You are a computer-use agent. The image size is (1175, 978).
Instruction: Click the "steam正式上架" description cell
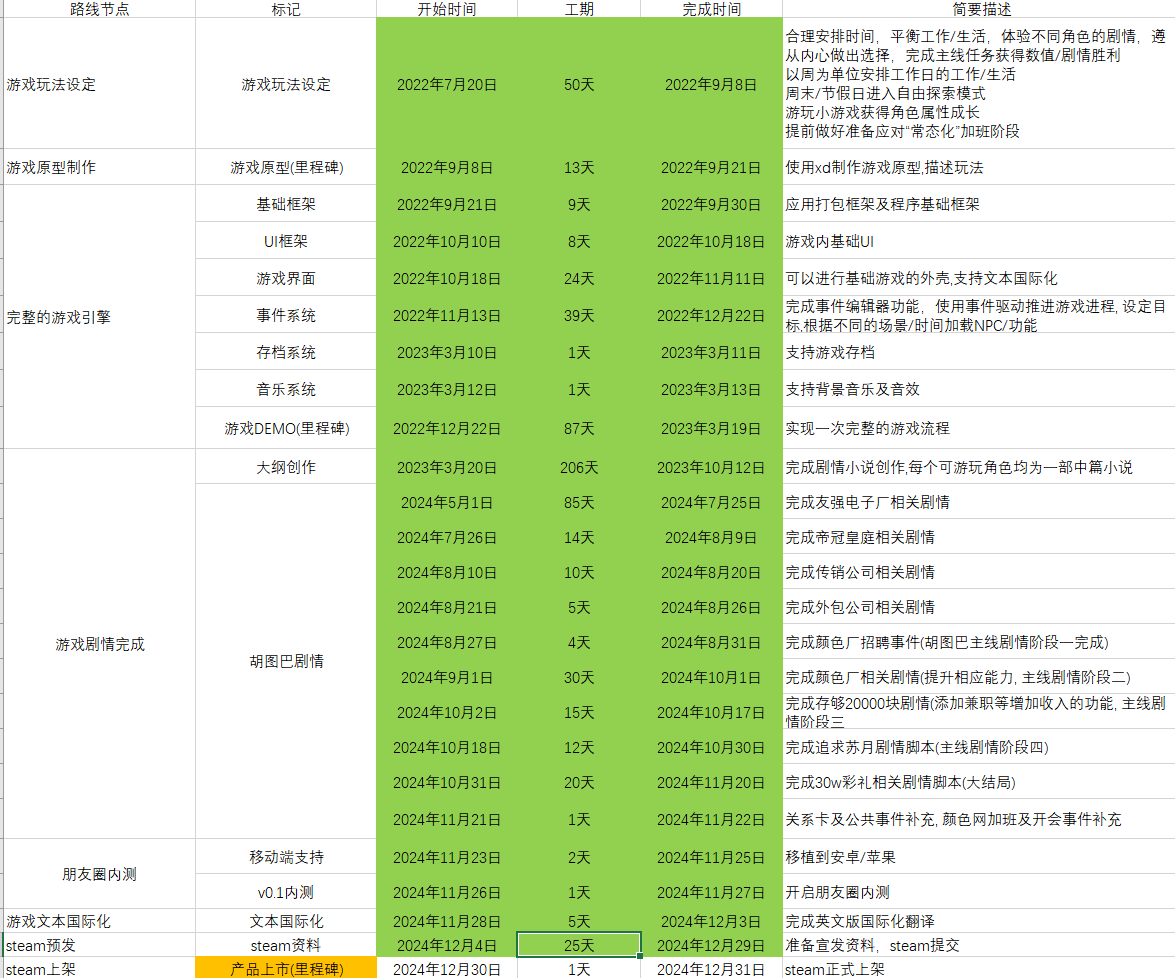coord(978,969)
